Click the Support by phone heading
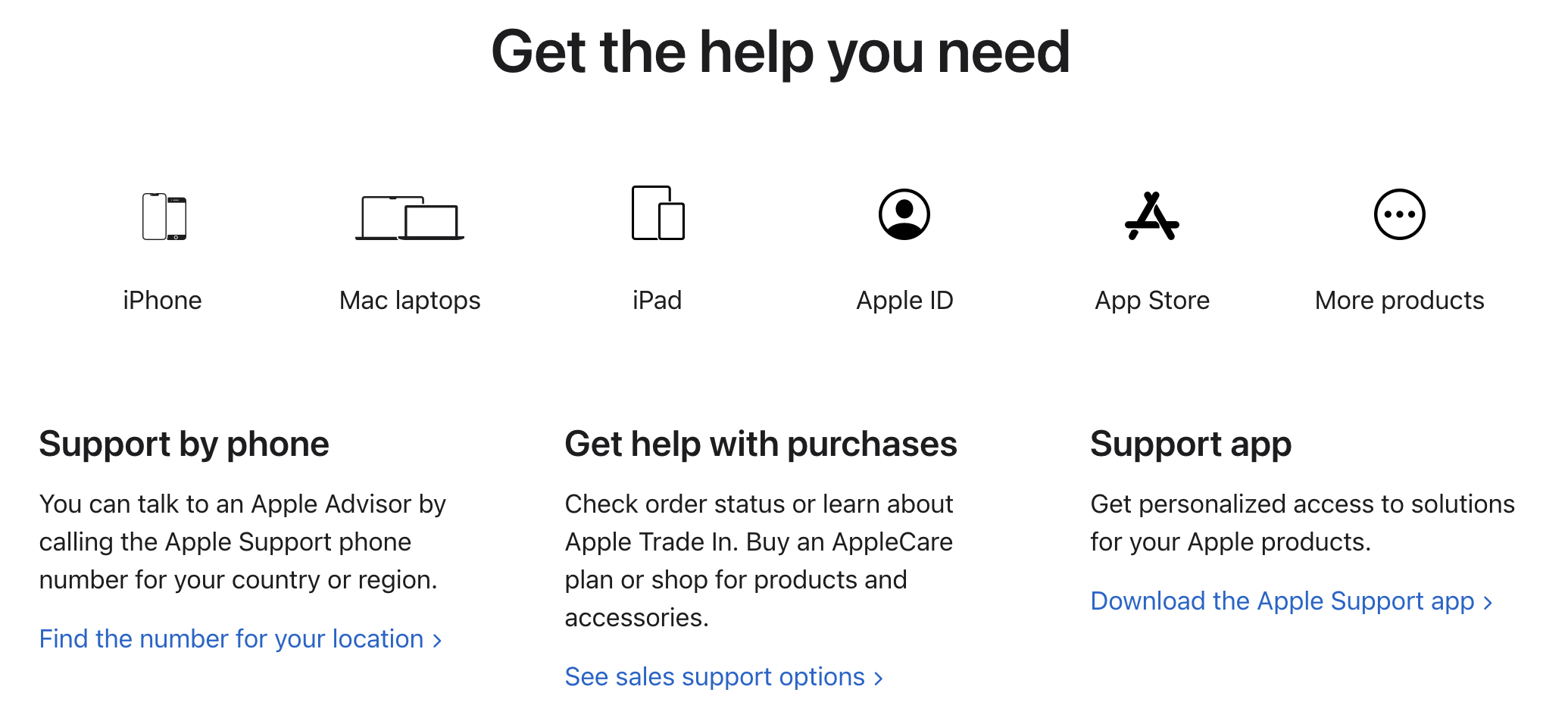This screenshot has height=727, width=1568. pyautogui.click(x=184, y=445)
